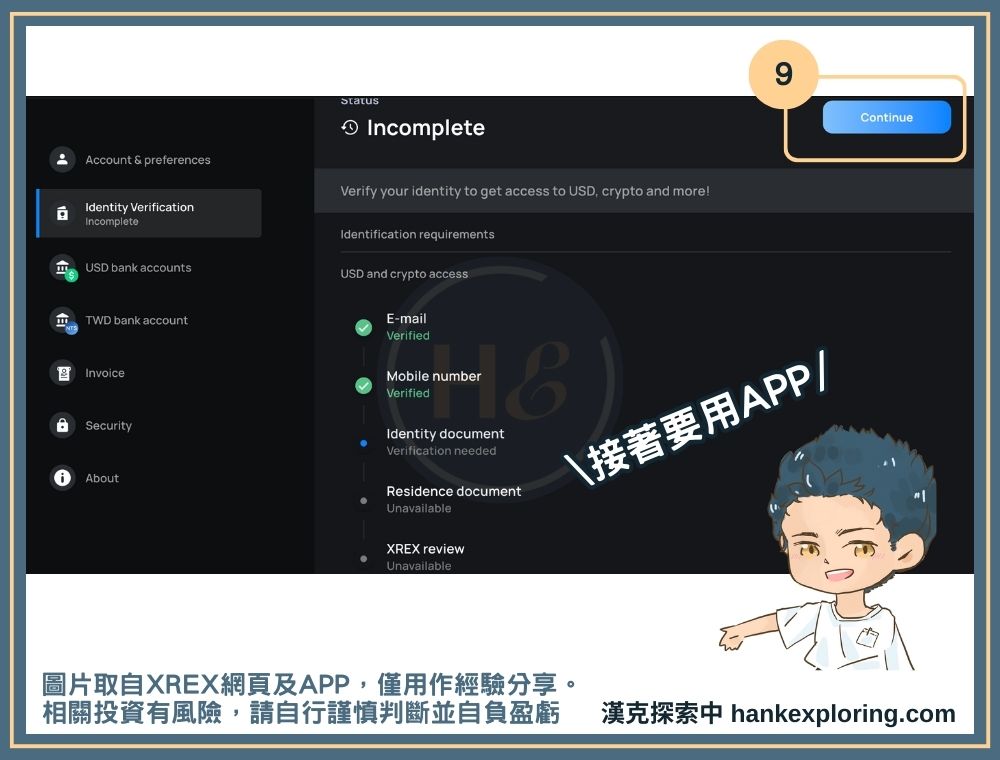Click the Security lock icon
This screenshot has width=1000, height=760.
coord(62,426)
